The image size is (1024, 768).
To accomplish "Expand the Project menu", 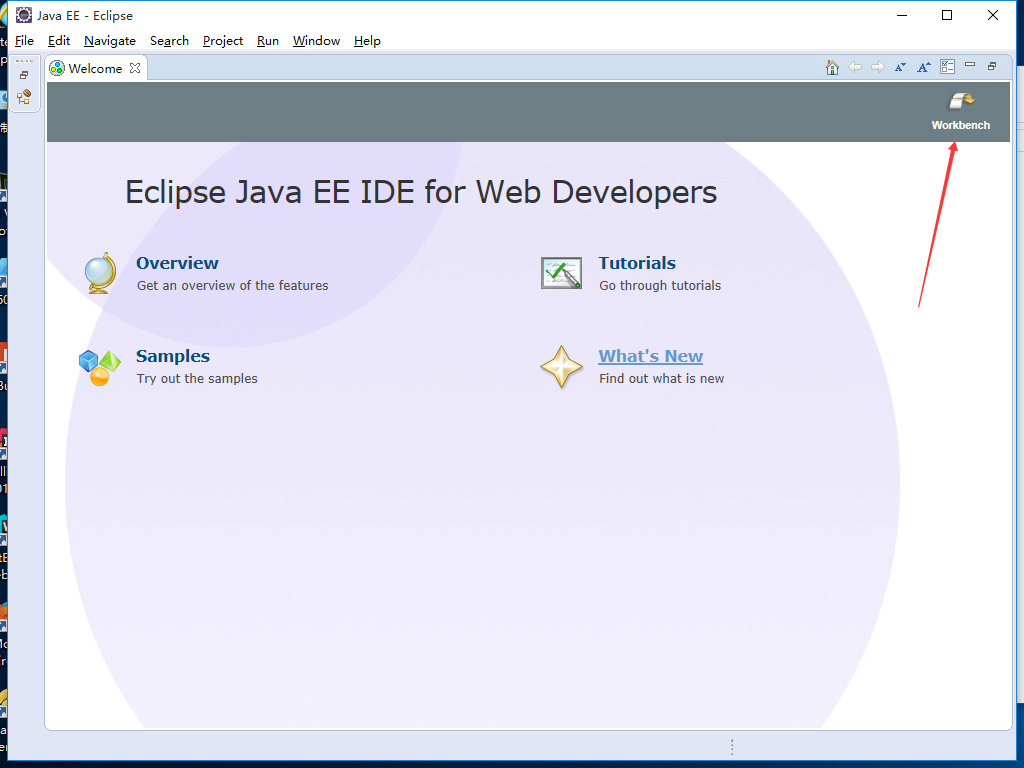I will pyautogui.click(x=223, y=41).
